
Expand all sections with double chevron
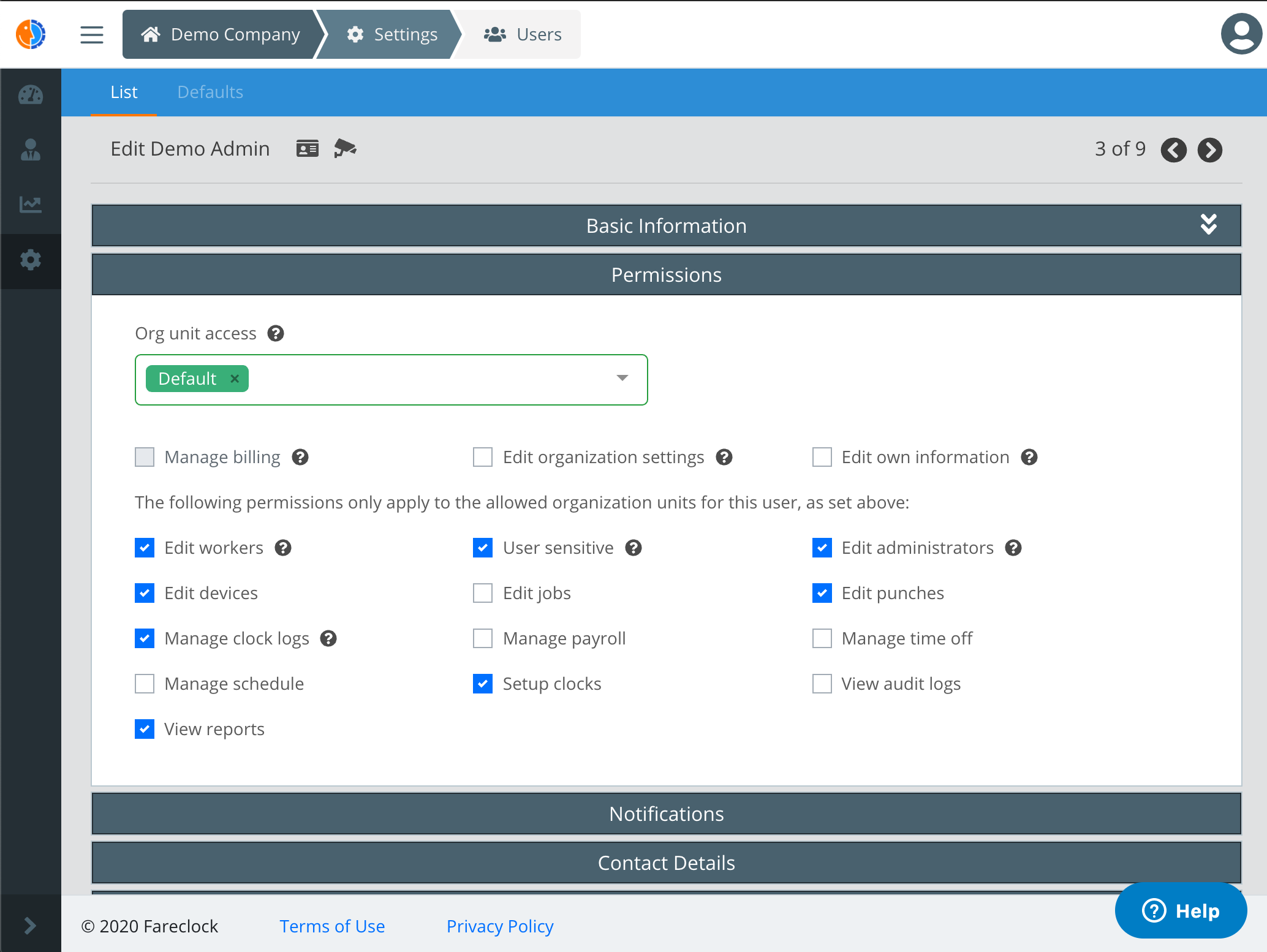click(1208, 224)
